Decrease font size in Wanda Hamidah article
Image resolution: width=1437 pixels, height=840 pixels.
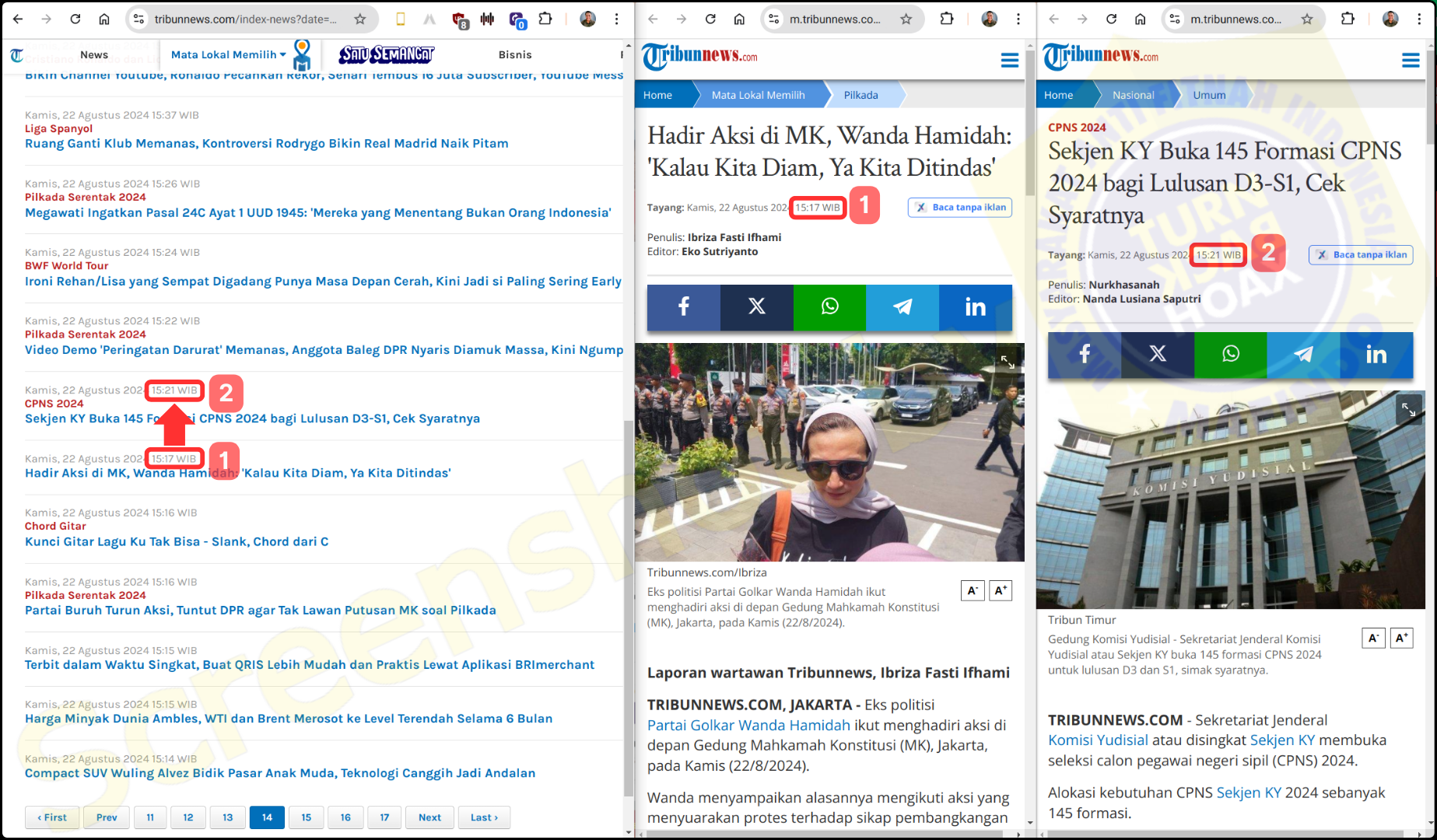point(973,590)
